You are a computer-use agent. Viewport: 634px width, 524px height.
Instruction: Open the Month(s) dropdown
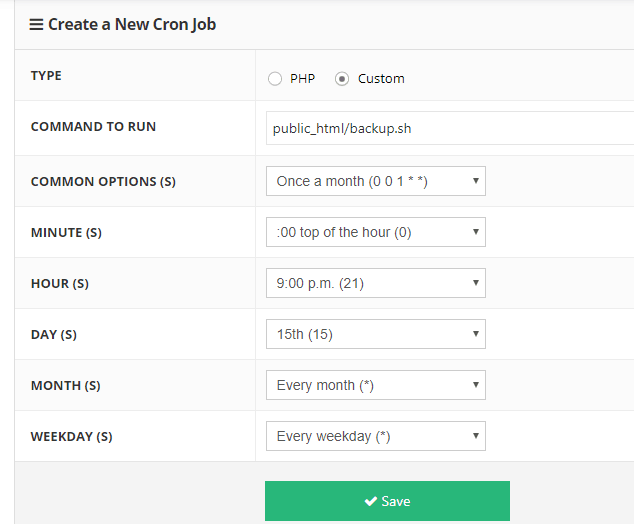(375, 385)
